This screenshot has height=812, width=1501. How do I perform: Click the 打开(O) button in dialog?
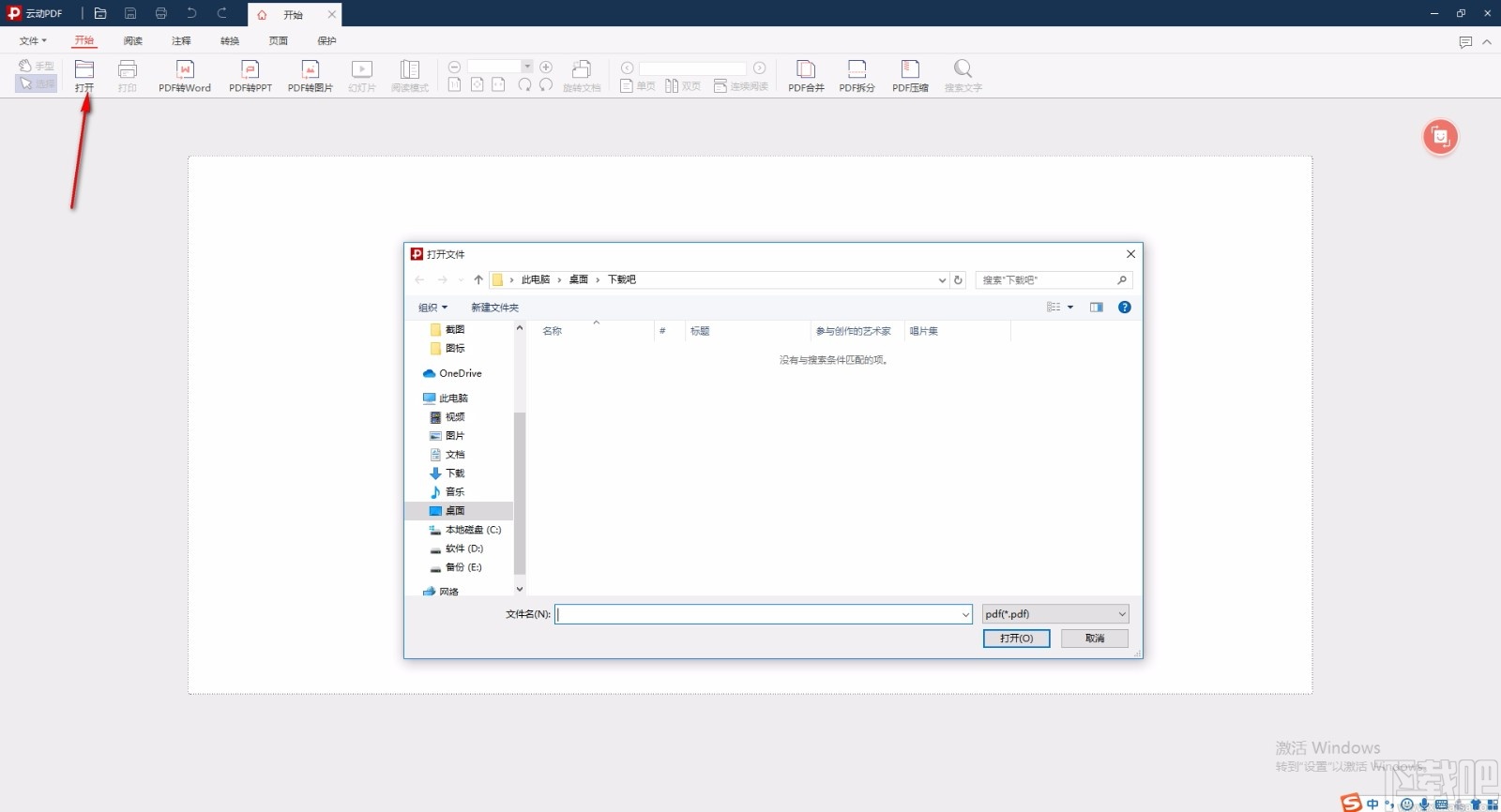click(x=1017, y=639)
